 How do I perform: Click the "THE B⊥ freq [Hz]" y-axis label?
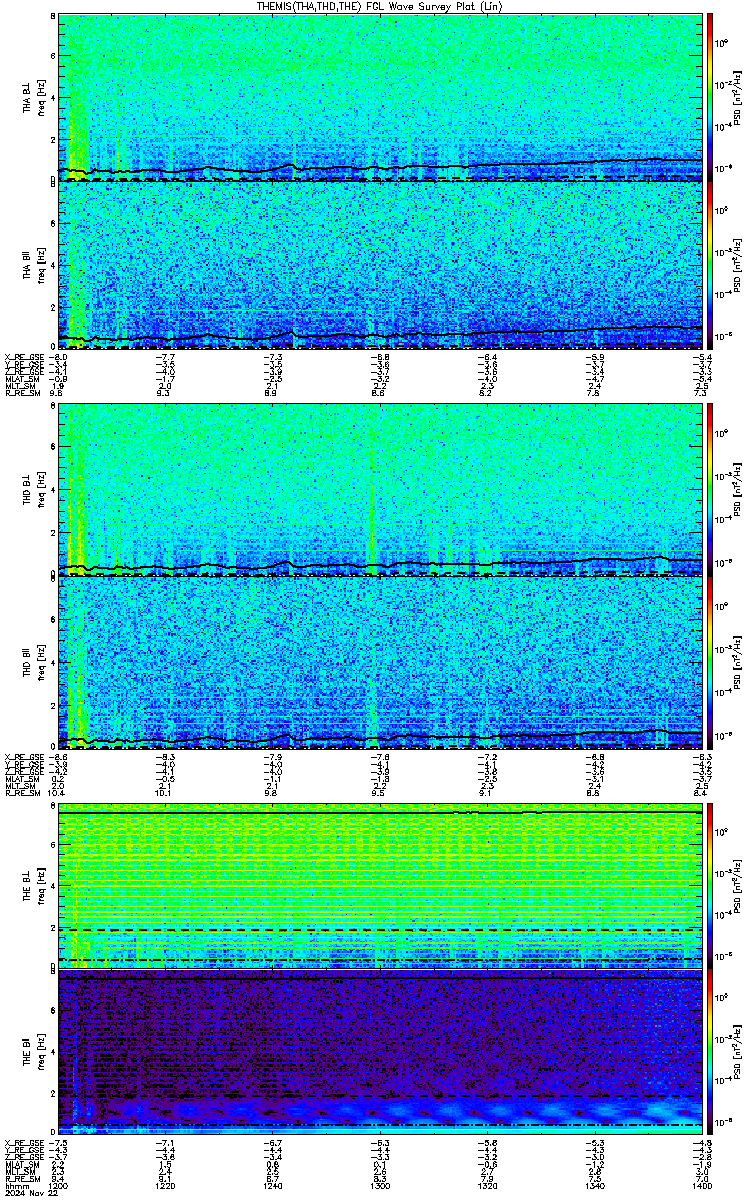(x=33, y=886)
